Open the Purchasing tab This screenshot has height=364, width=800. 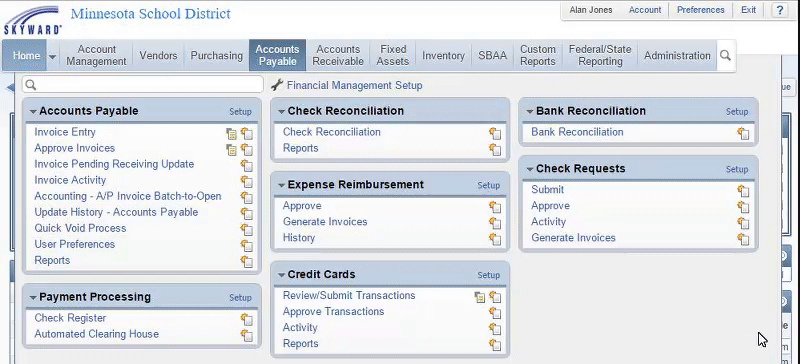tap(217, 56)
